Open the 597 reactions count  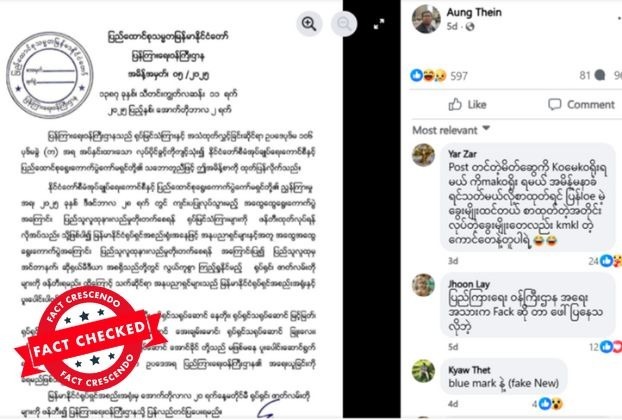[459, 76]
